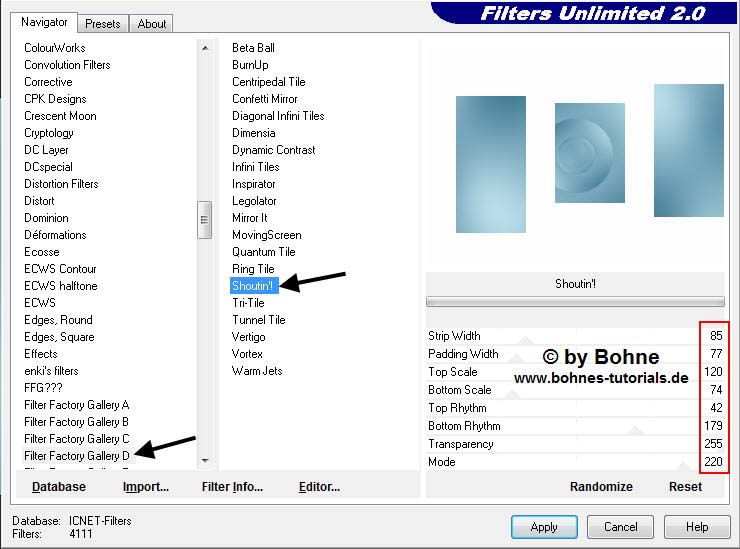The height and width of the screenshot is (549, 740).
Task: Open Filter Info... panel
Action: (232, 487)
